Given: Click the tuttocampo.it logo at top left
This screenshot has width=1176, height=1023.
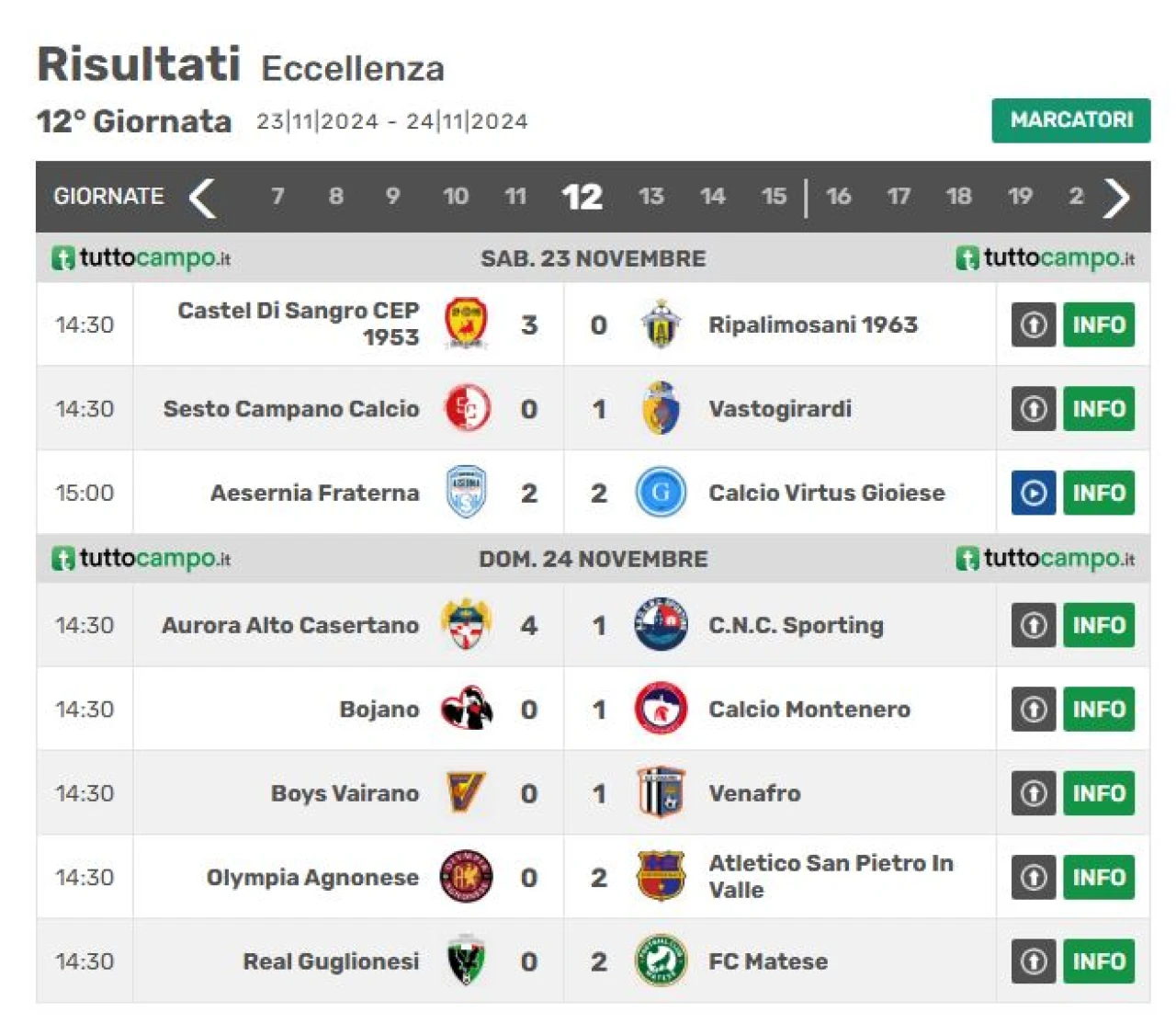Looking at the screenshot, I should [x=141, y=258].
